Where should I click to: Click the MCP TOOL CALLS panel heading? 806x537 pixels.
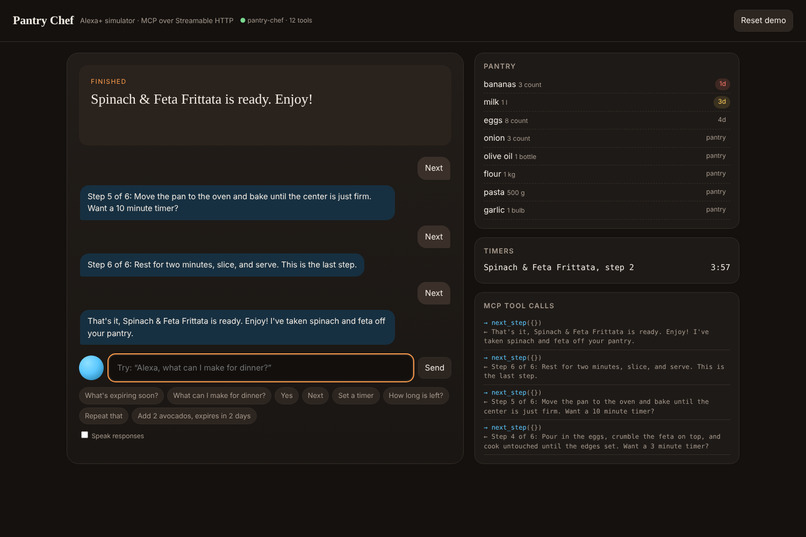tap(519, 306)
